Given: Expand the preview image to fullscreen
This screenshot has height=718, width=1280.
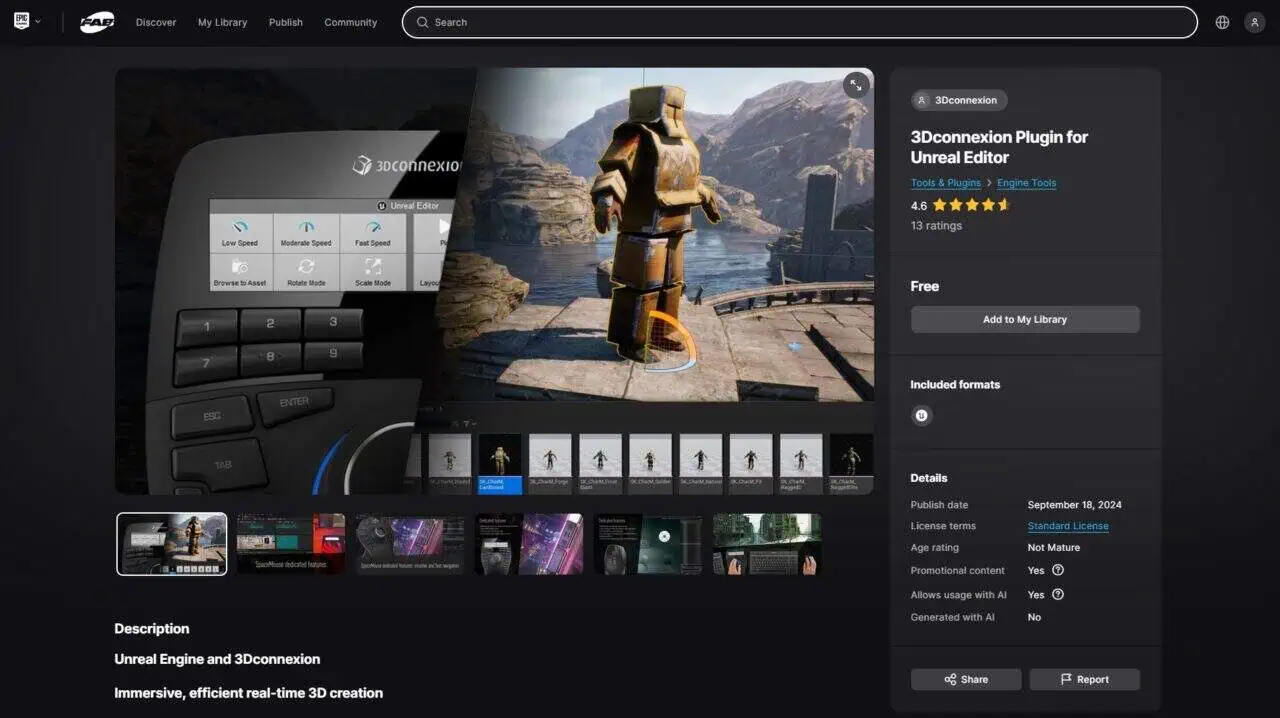Looking at the screenshot, I should (855, 85).
